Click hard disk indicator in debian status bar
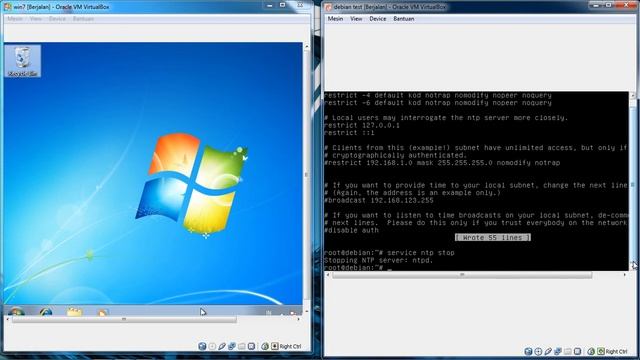 tap(528, 351)
